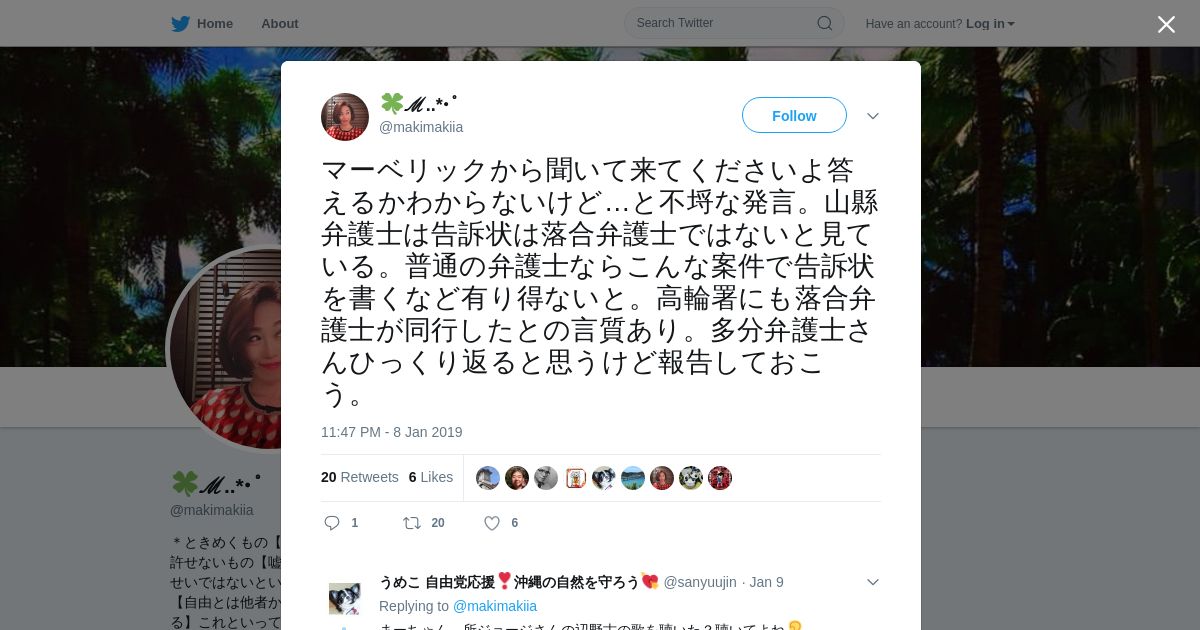Viewport: 1200px width, 630px height.
Task: View the list of 6 Likes
Action: pos(431,477)
